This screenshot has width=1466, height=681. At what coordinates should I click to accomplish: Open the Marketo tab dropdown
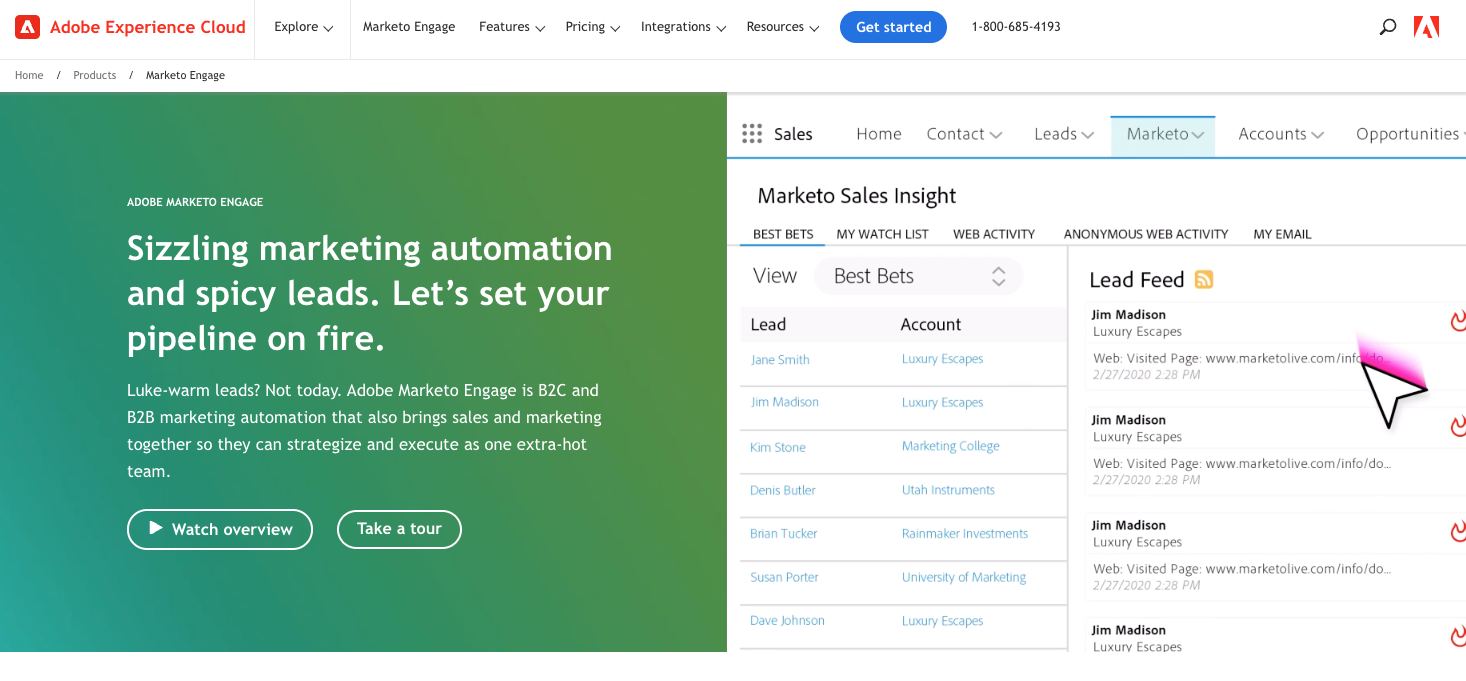pyautogui.click(x=1163, y=135)
